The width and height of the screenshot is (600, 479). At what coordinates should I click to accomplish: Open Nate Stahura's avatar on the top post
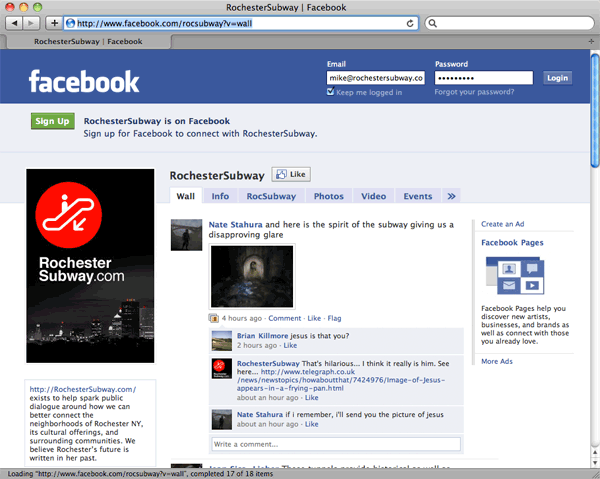(x=186, y=235)
